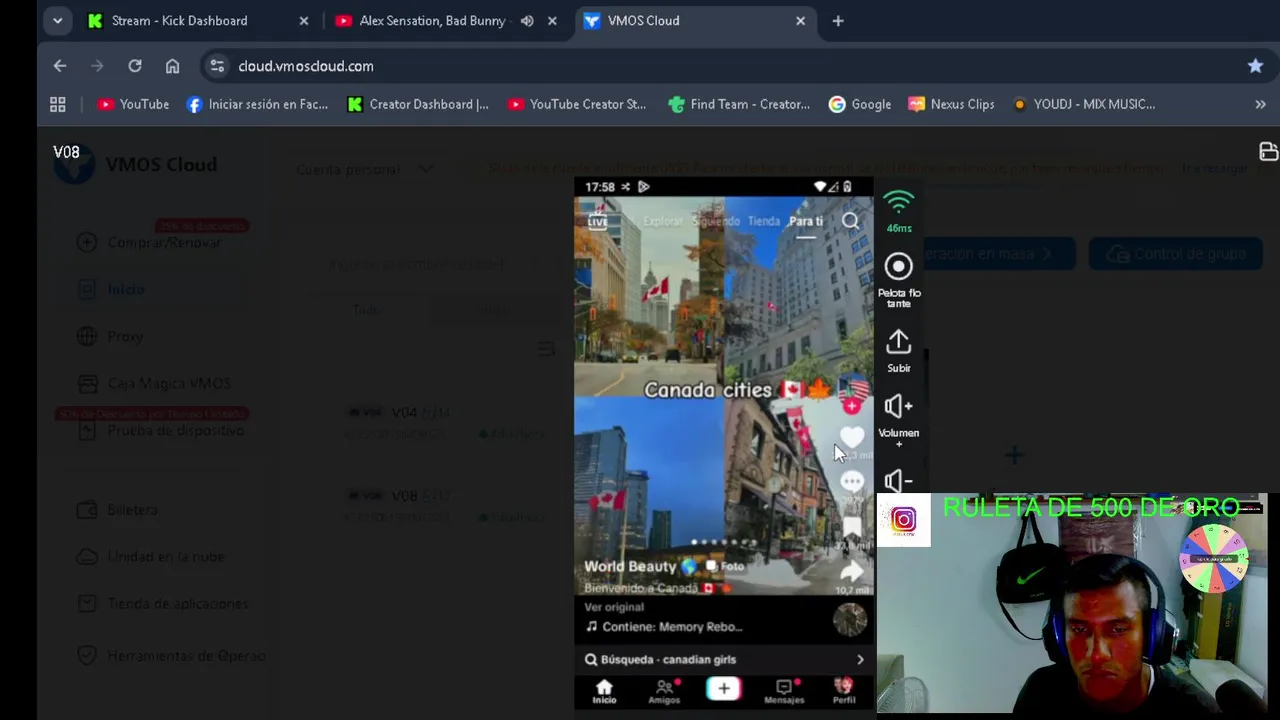Reload the VMOS Cloud page

coord(135,66)
